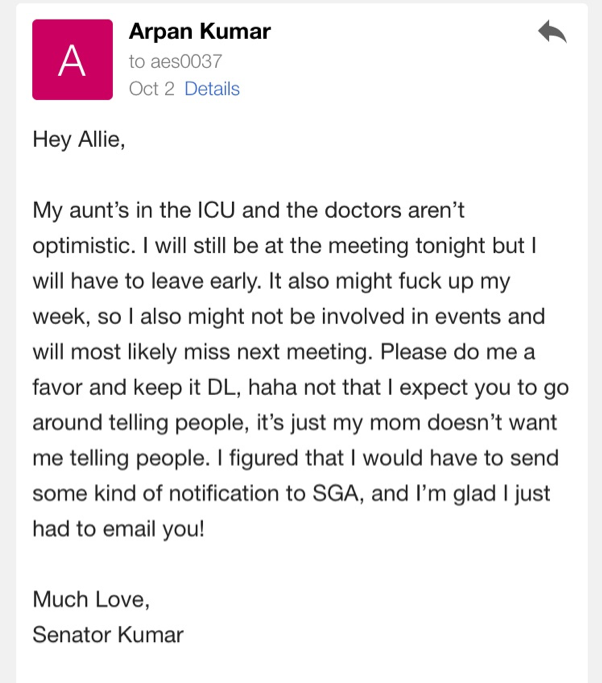Click the "Oct 2" message date
The height and width of the screenshot is (683, 602).
tap(152, 89)
